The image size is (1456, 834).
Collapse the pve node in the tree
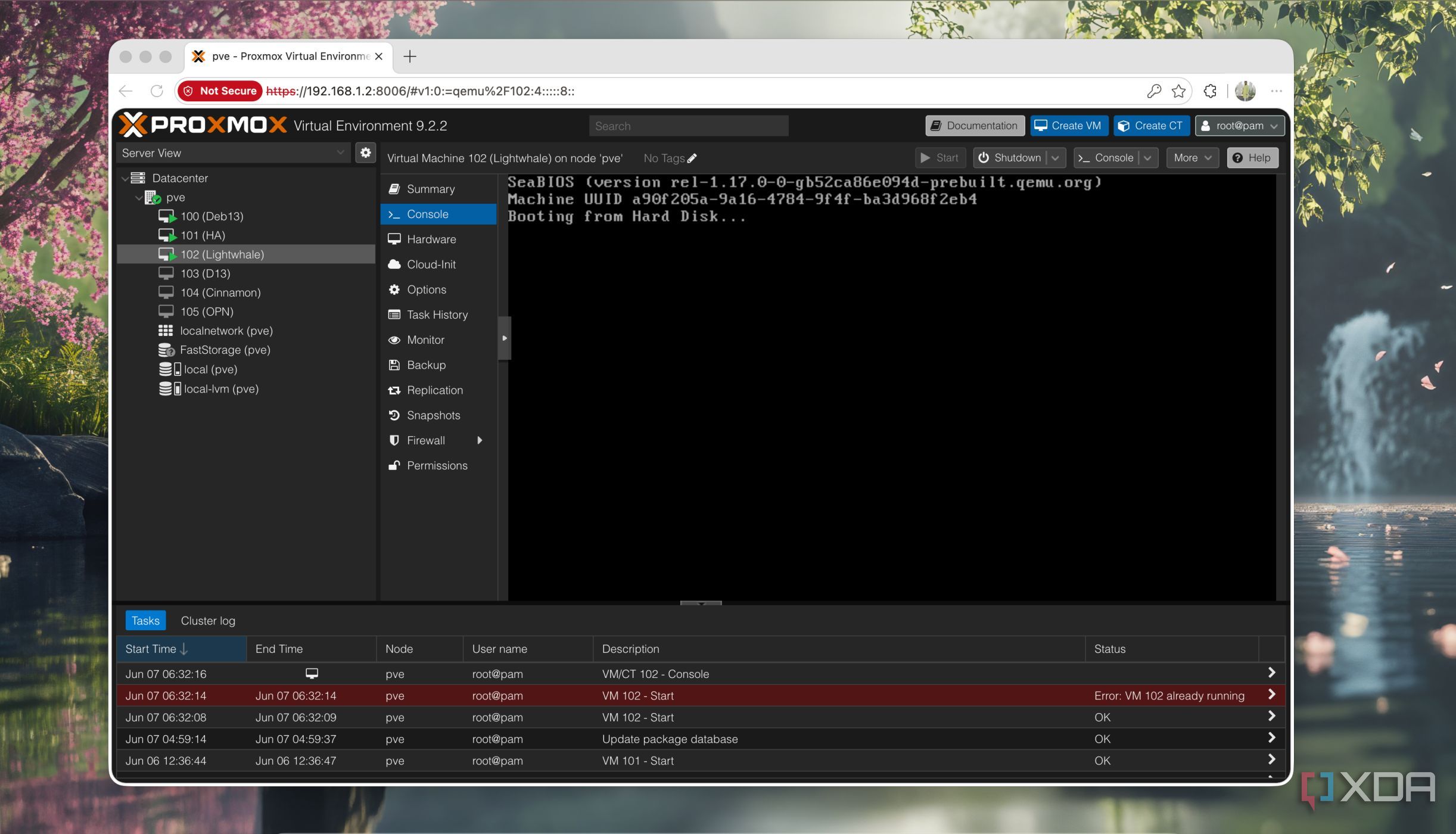(x=139, y=197)
